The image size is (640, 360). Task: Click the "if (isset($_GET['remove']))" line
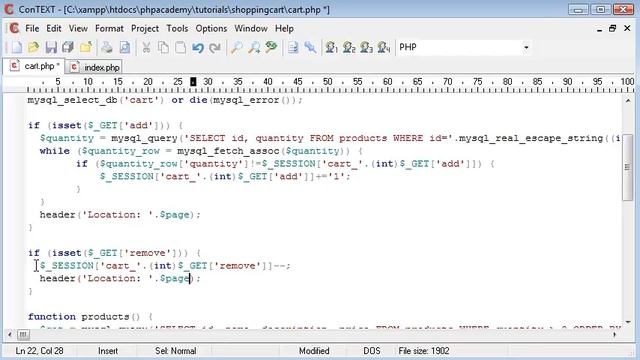click(x=115, y=253)
